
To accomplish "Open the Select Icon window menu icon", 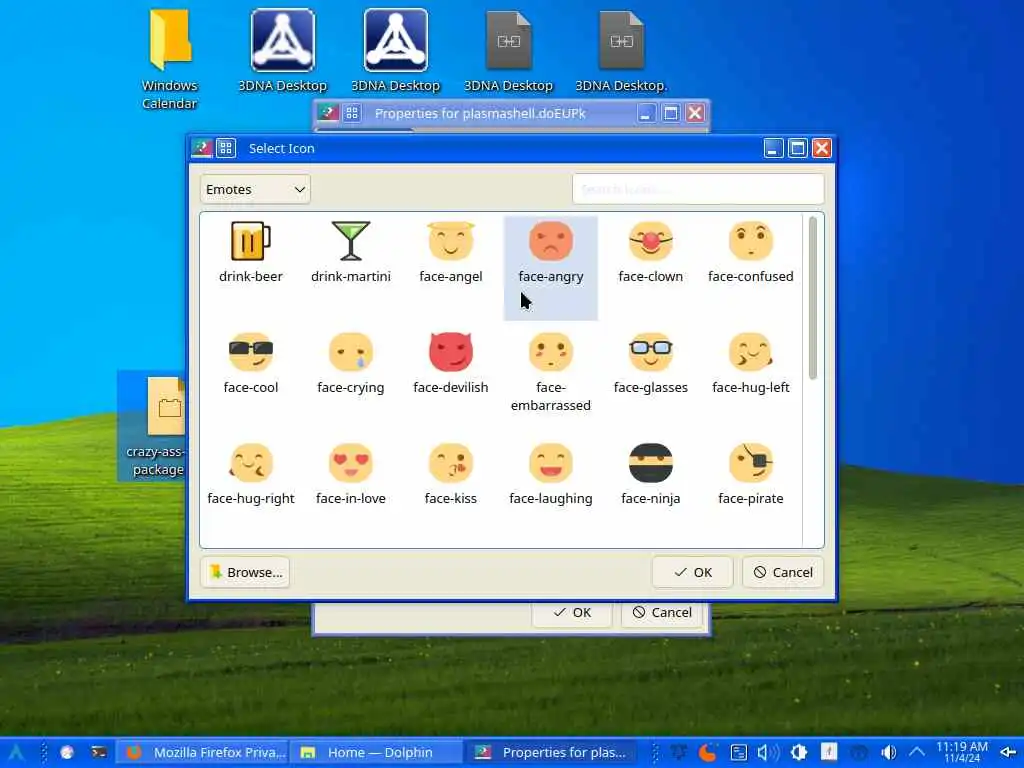I will coord(202,148).
